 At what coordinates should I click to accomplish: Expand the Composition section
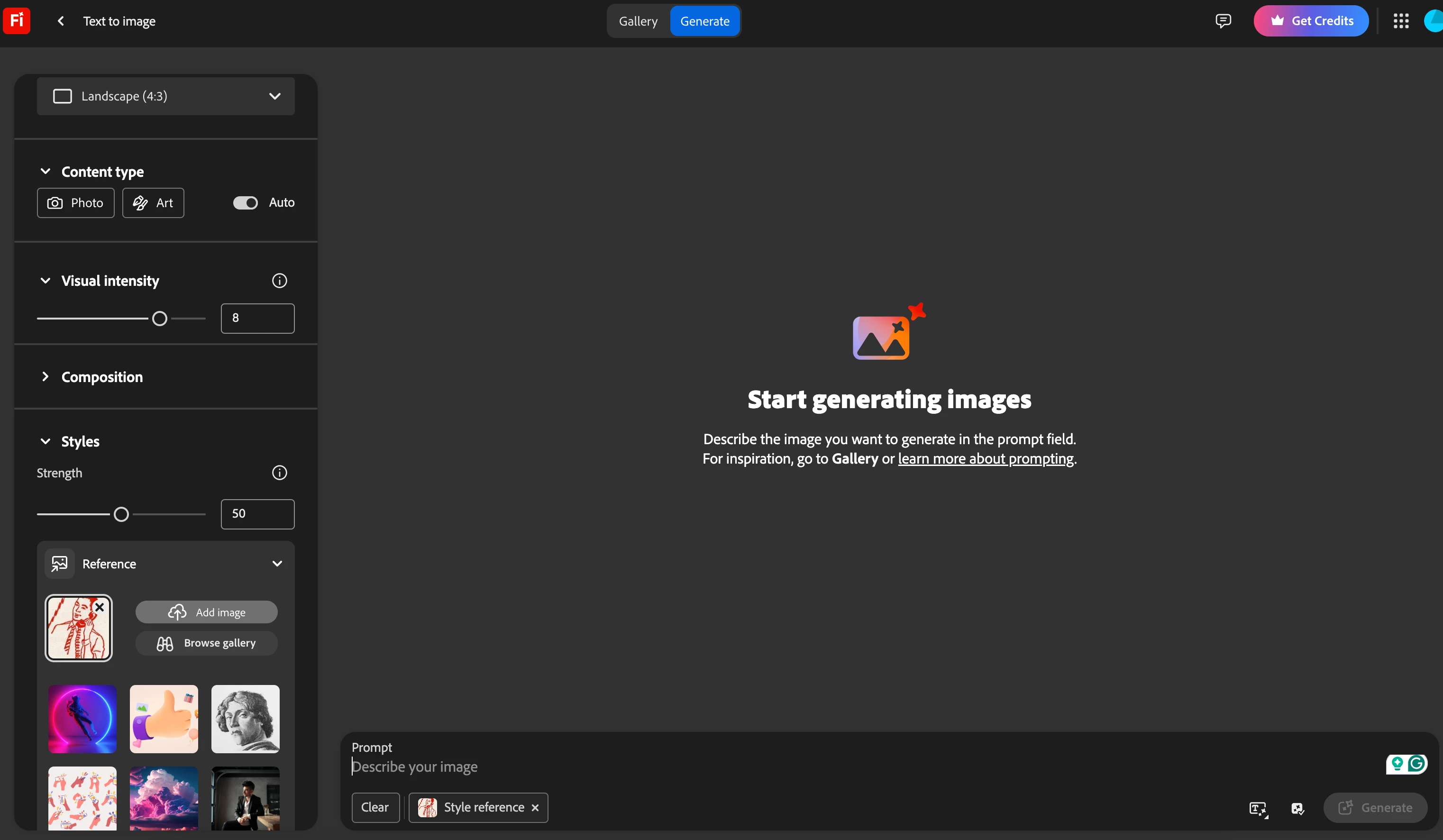102,377
